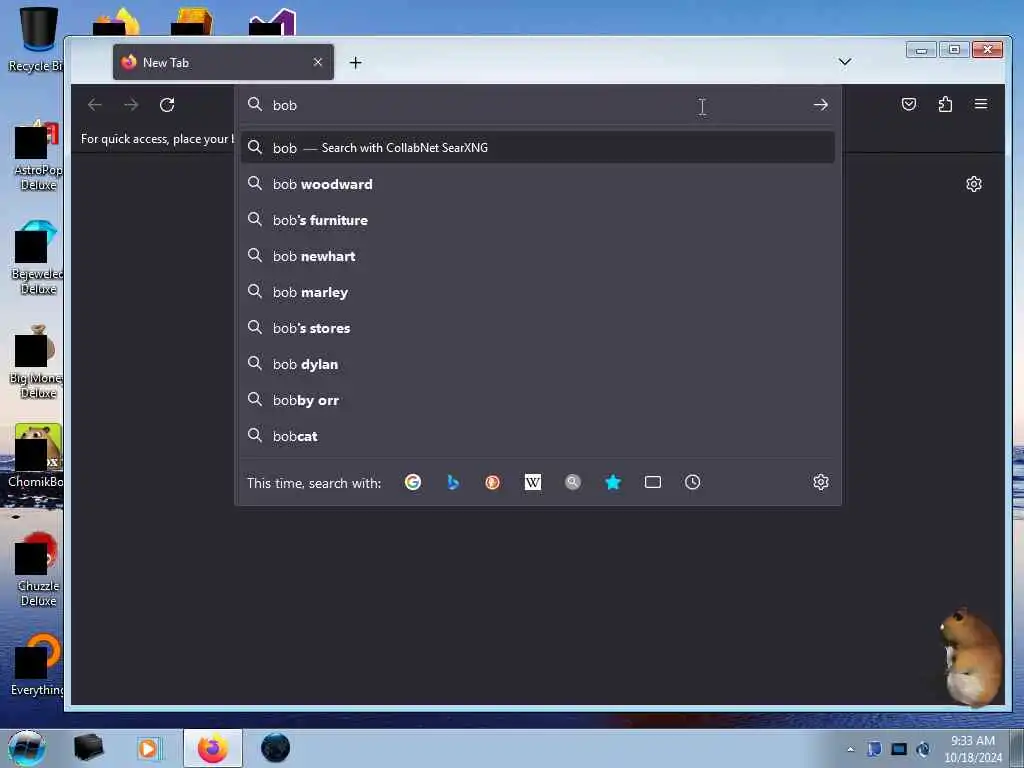Close the New Tab tab

(317, 62)
